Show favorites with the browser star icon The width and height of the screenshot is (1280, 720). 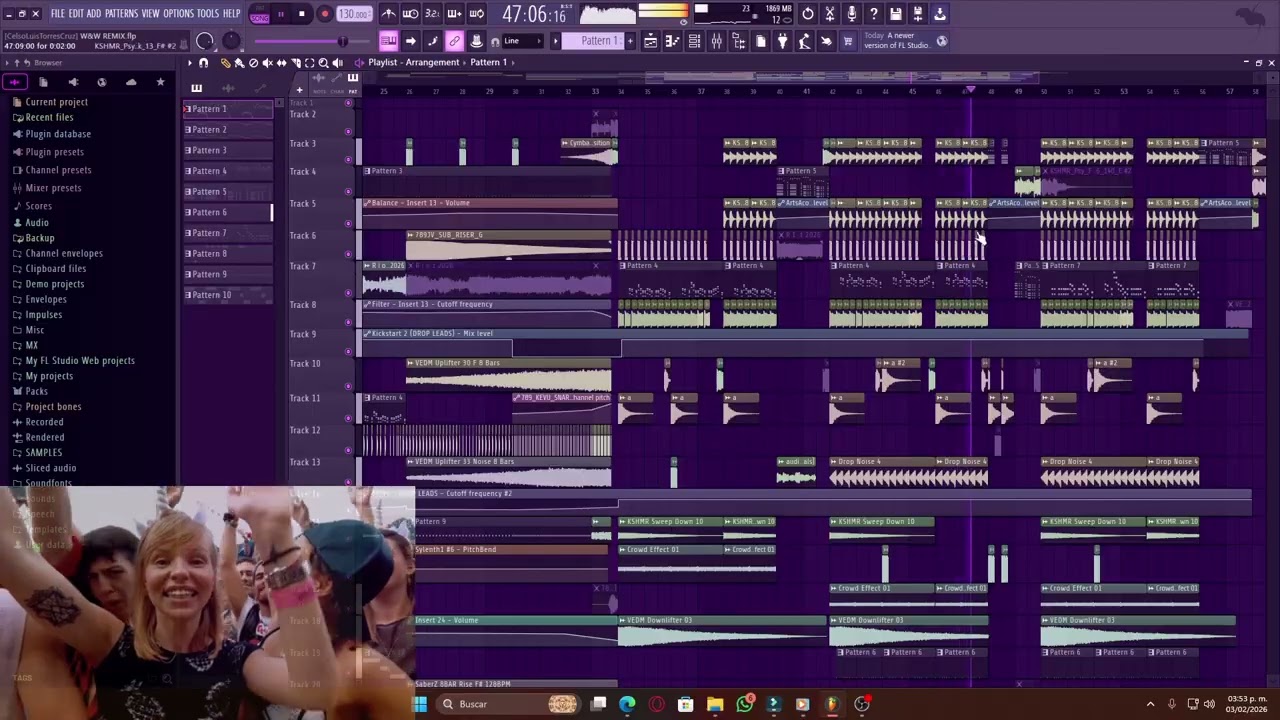point(160,82)
